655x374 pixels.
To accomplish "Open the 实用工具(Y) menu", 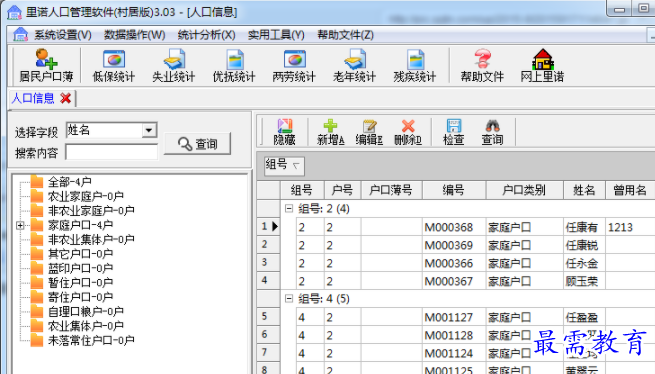I will pos(276,35).
